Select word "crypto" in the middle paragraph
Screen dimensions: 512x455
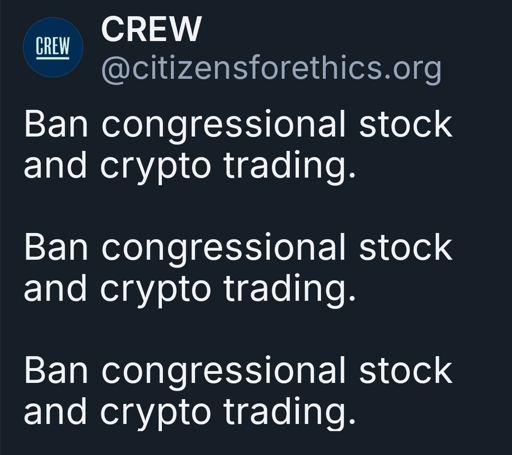click(x=155, y=291)
